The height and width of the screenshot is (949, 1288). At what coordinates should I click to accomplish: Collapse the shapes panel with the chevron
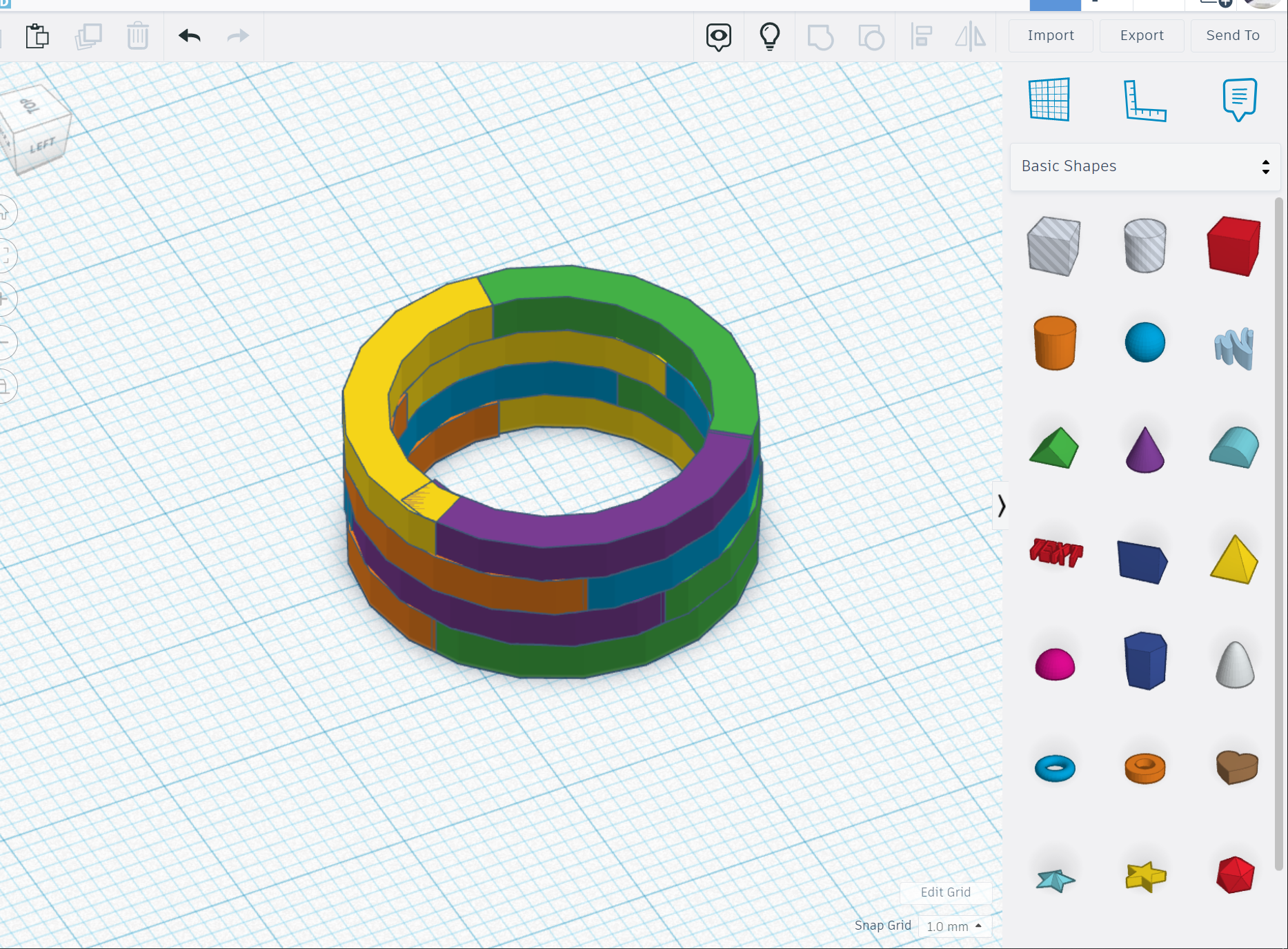[x=1001, y=506]
